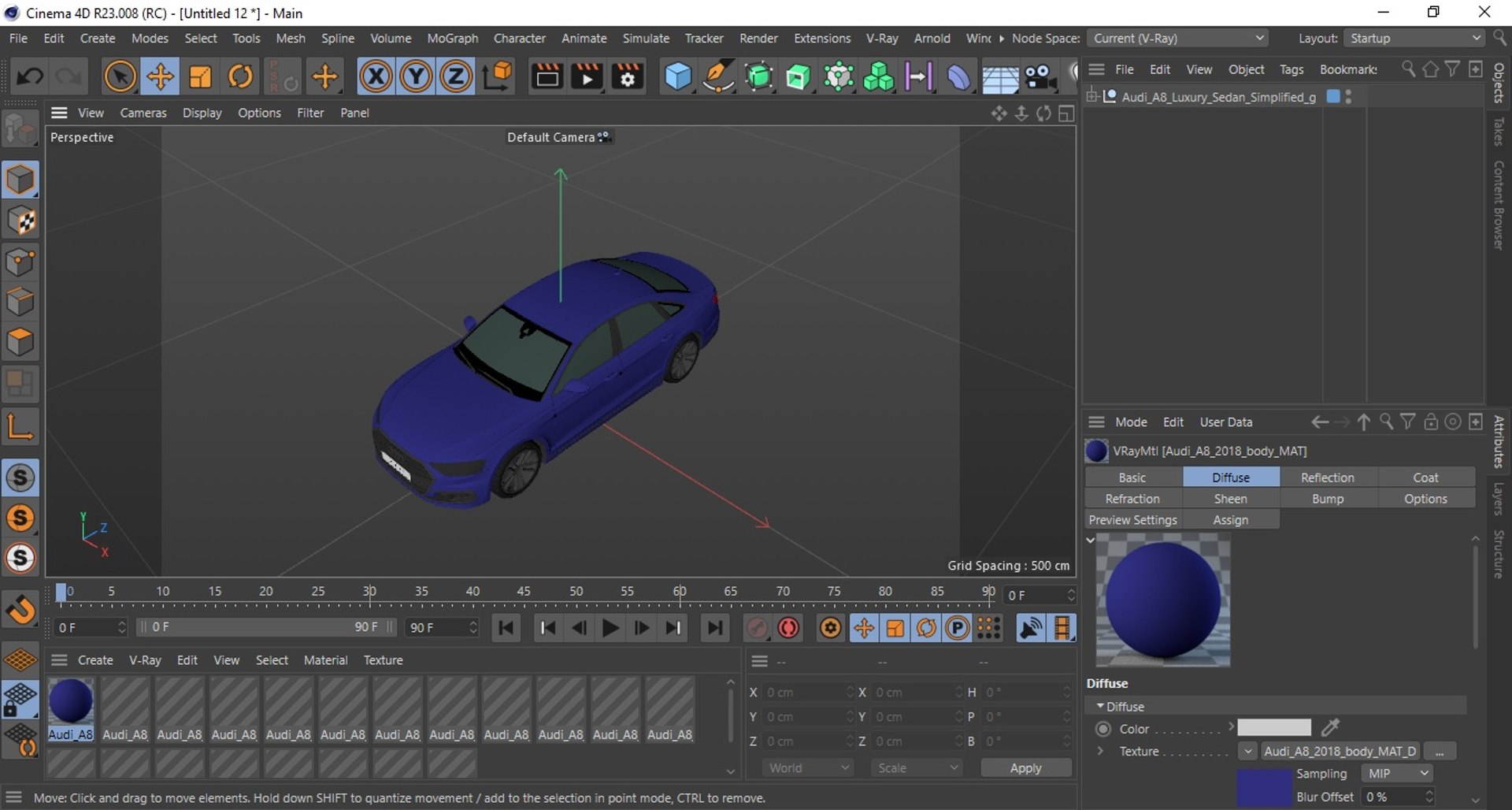The width and height of the screenshot is (1512, 810).
Task: Expand the Audi_A8_Luxury_Sedan object tree
Action: 1091,97
